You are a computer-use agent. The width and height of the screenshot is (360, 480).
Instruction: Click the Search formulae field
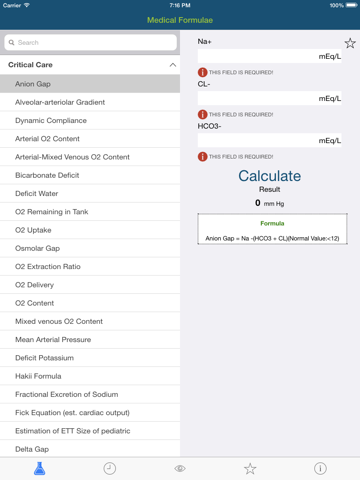coord(90,43)
